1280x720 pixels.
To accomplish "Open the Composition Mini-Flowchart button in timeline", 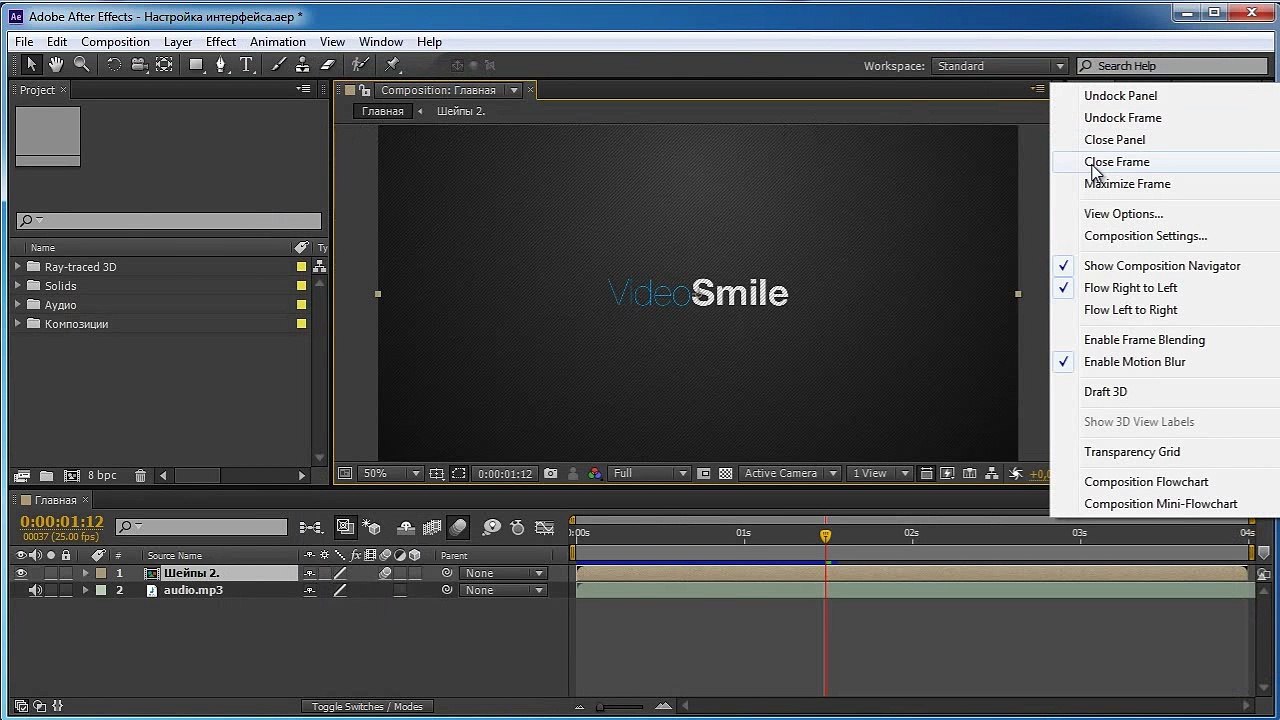I will pos(311,527).
